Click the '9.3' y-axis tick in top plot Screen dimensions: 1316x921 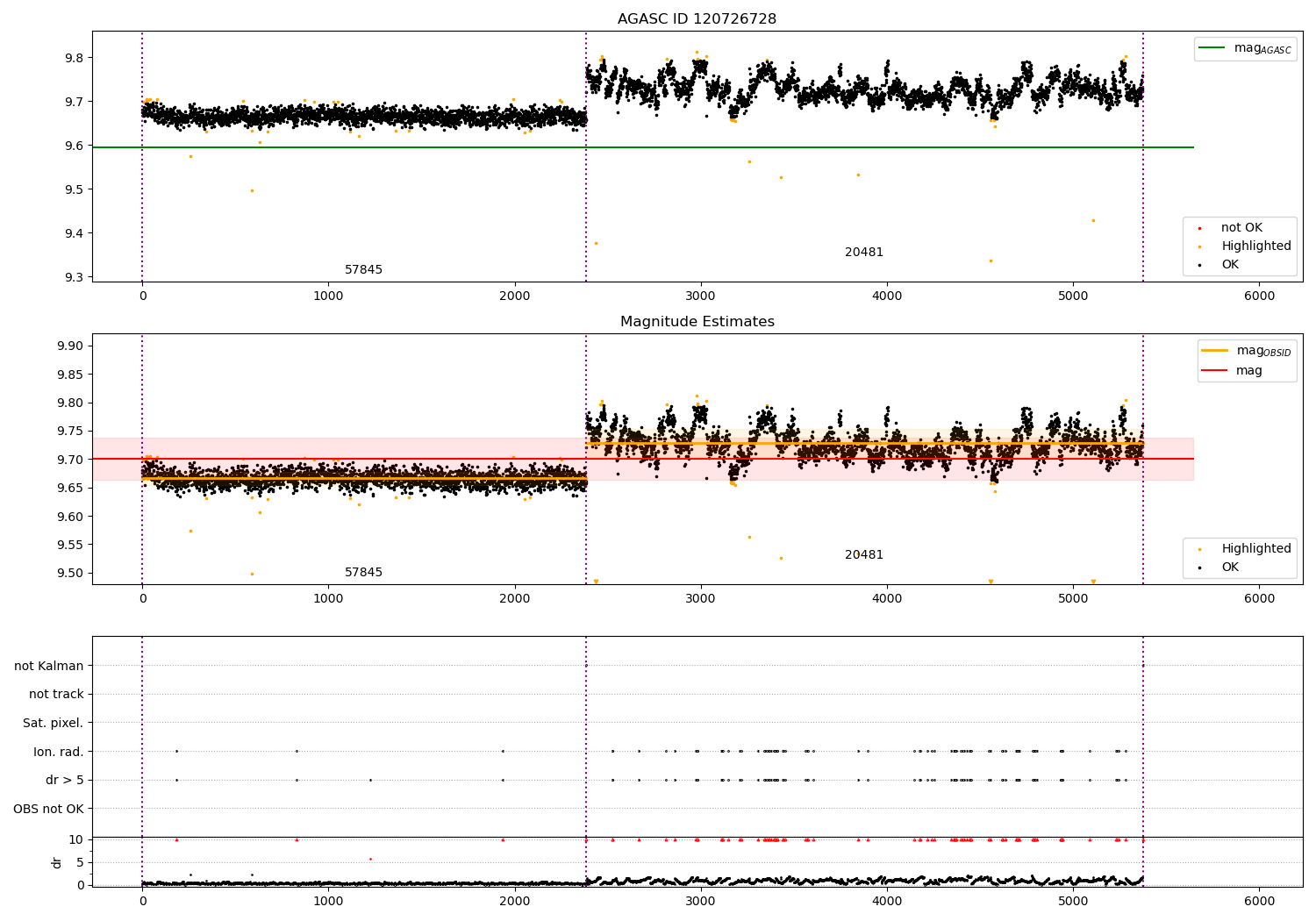(x=74, y=277)
